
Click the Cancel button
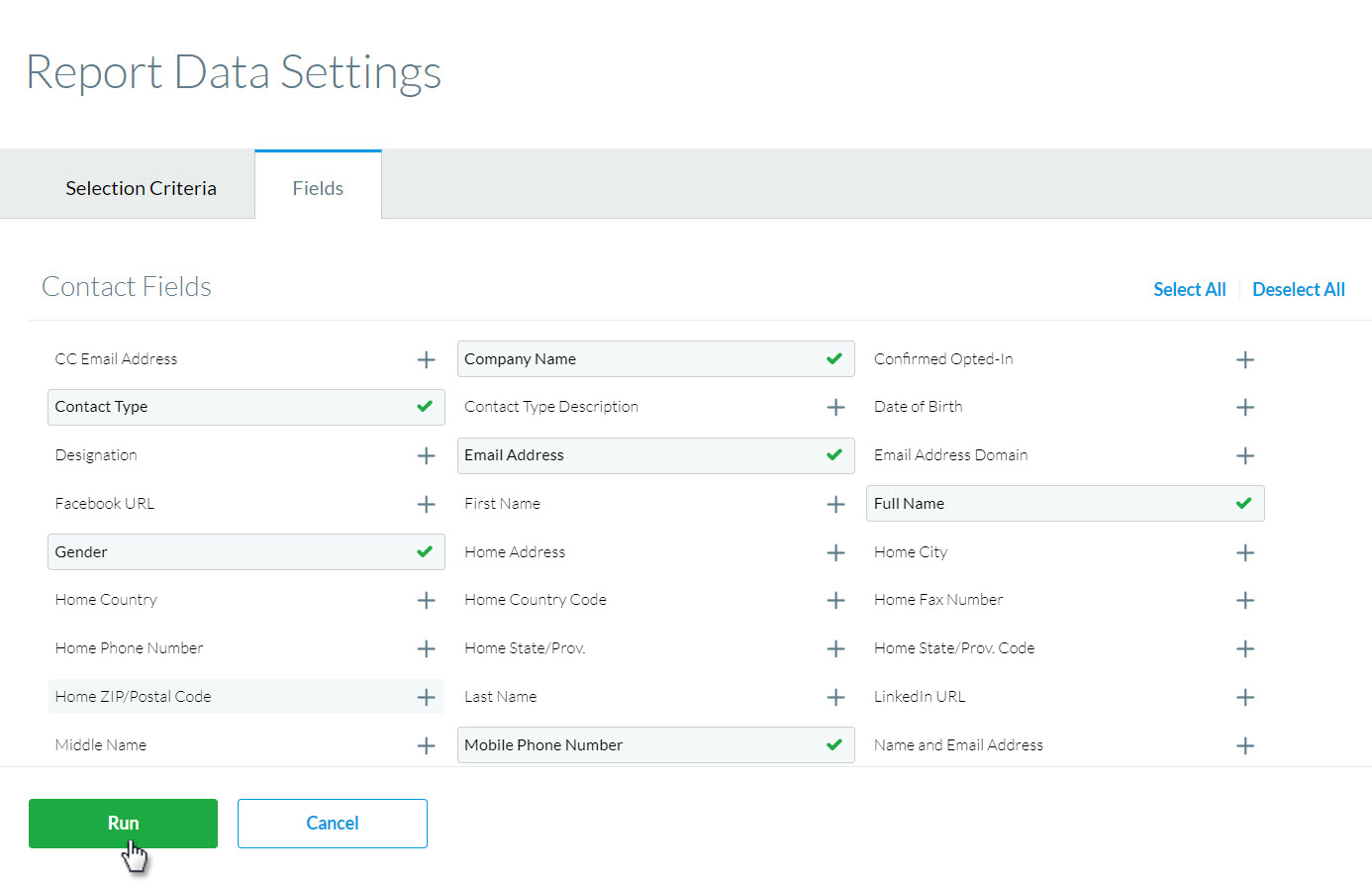pos(332,824)
